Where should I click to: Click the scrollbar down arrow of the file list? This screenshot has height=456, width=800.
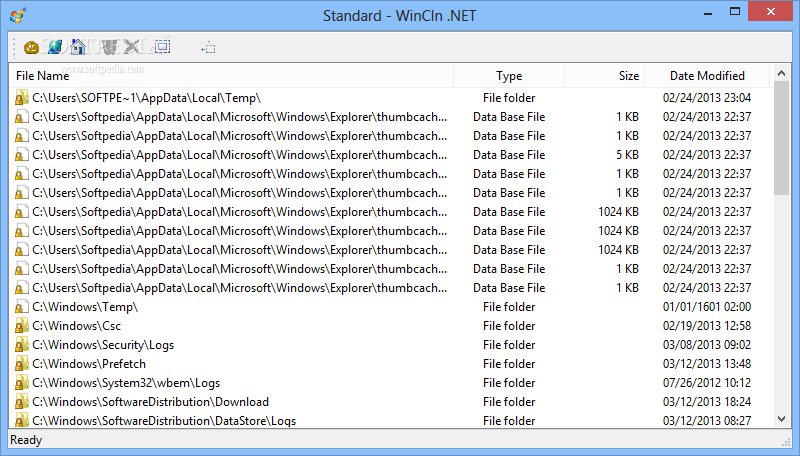pos(781,419)
